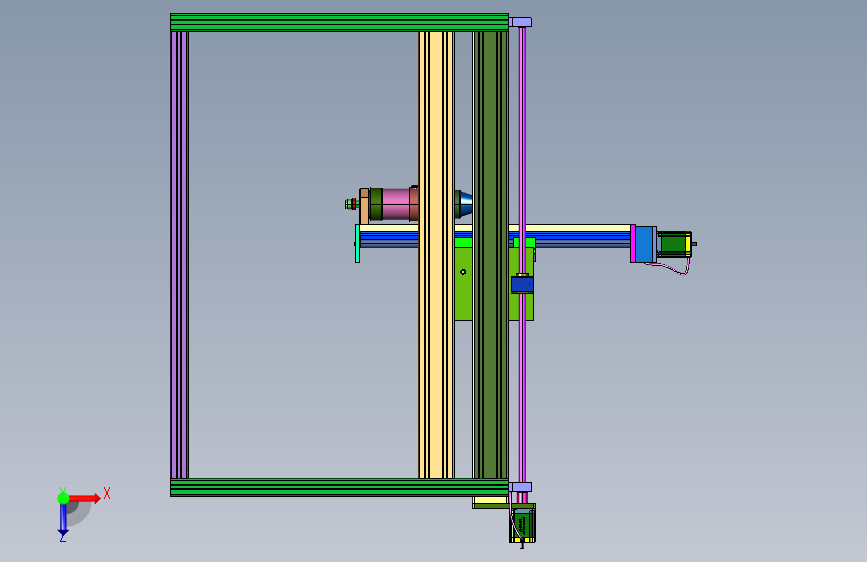This screenshot has width=867, height=562.
Task: Select the green stepper motor on right arm
Action: click(x=675, y=244)
